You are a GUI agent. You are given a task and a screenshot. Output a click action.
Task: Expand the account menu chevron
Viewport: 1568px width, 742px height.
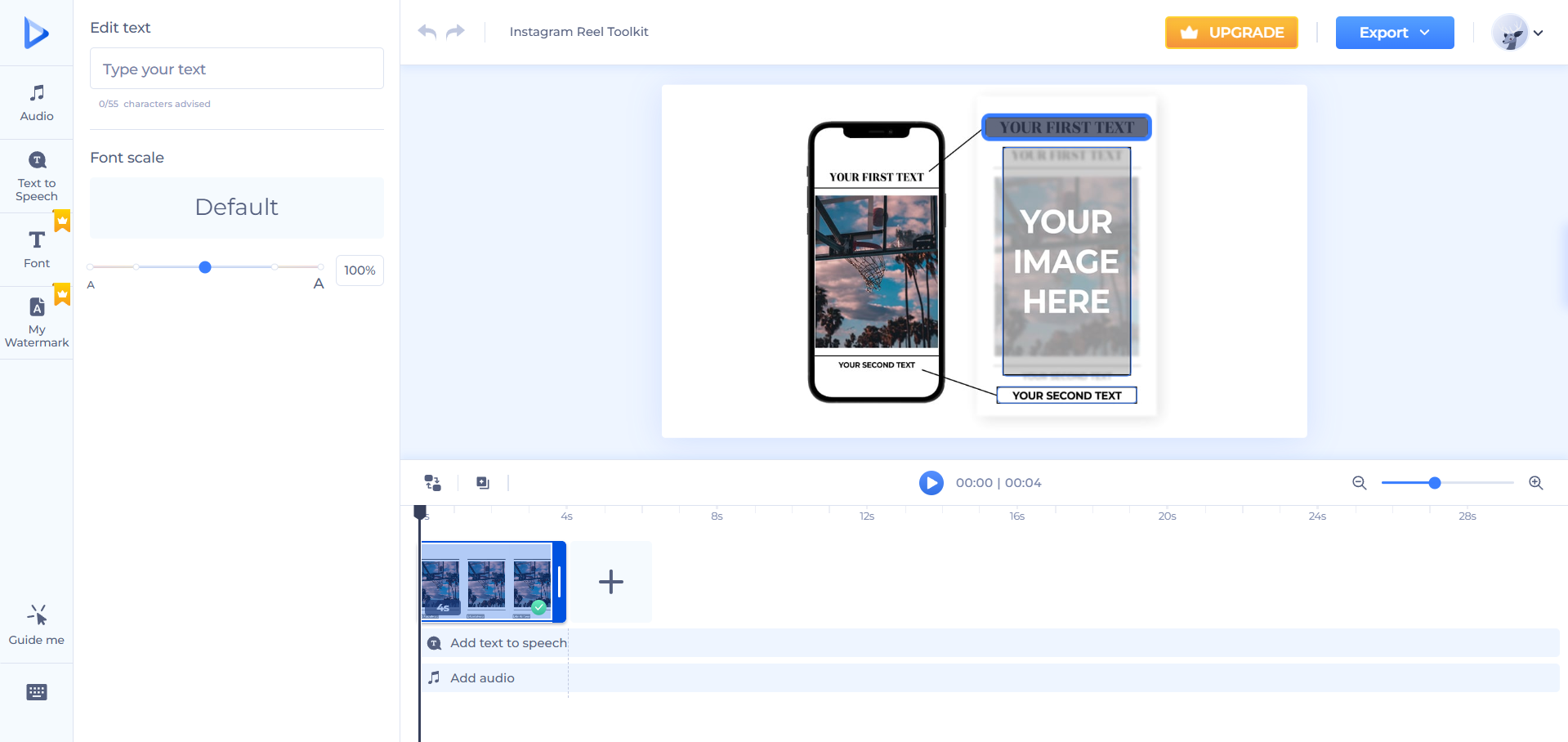[1541, 33]
